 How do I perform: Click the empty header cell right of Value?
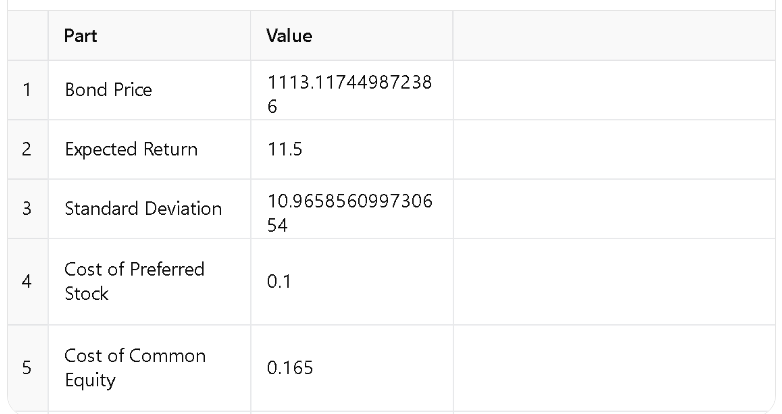tap(612, 36)
